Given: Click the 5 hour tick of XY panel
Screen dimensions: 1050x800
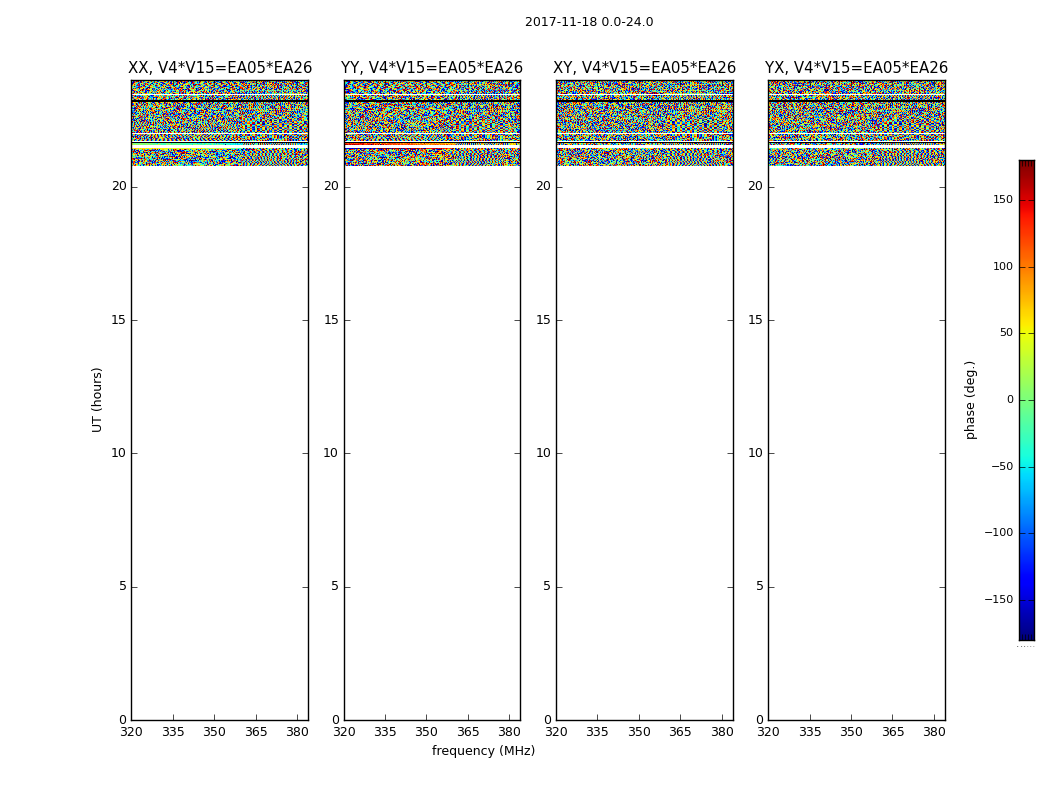Looking at the screenshot, I should coord(546,586).
